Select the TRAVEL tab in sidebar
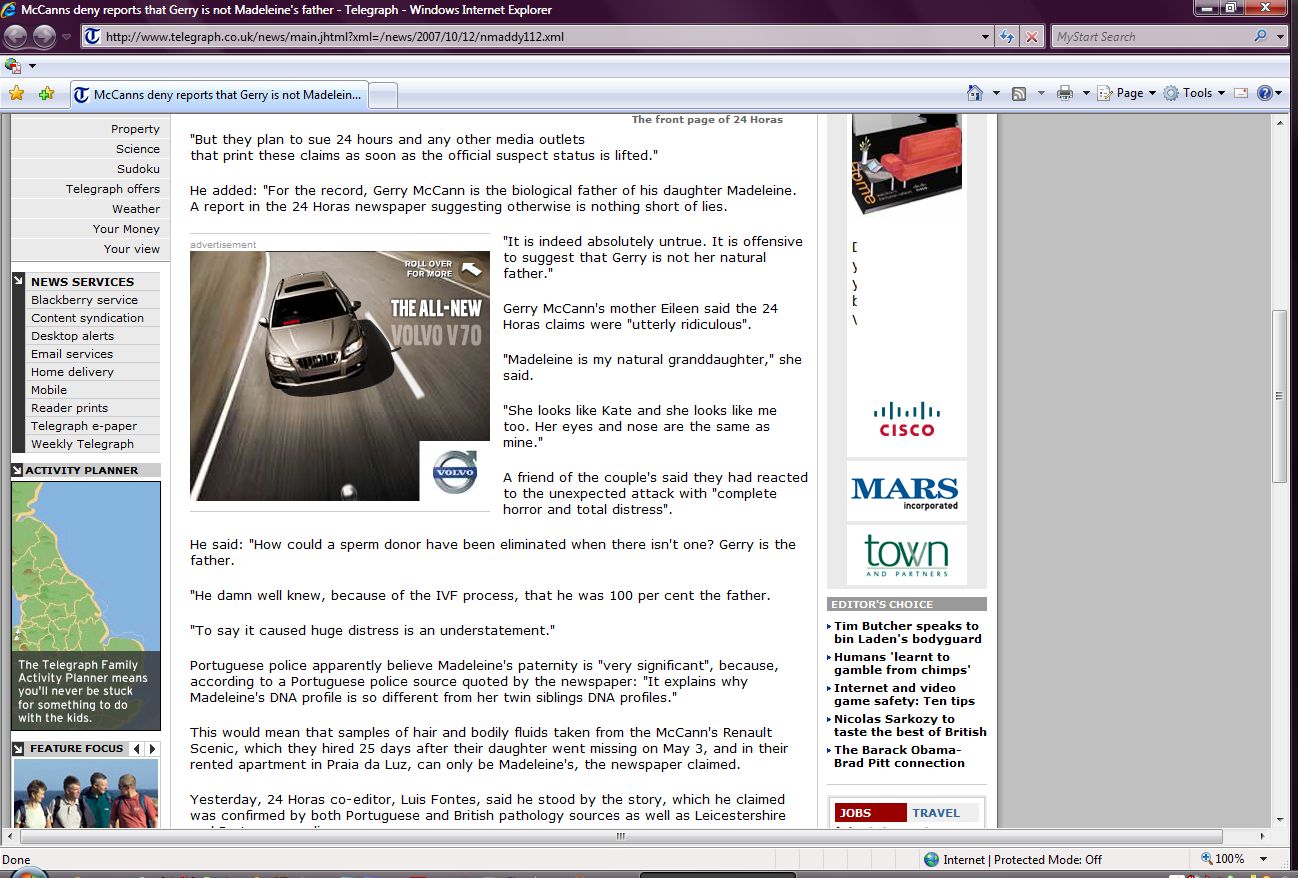1298x878 pixels. [935, 813]
